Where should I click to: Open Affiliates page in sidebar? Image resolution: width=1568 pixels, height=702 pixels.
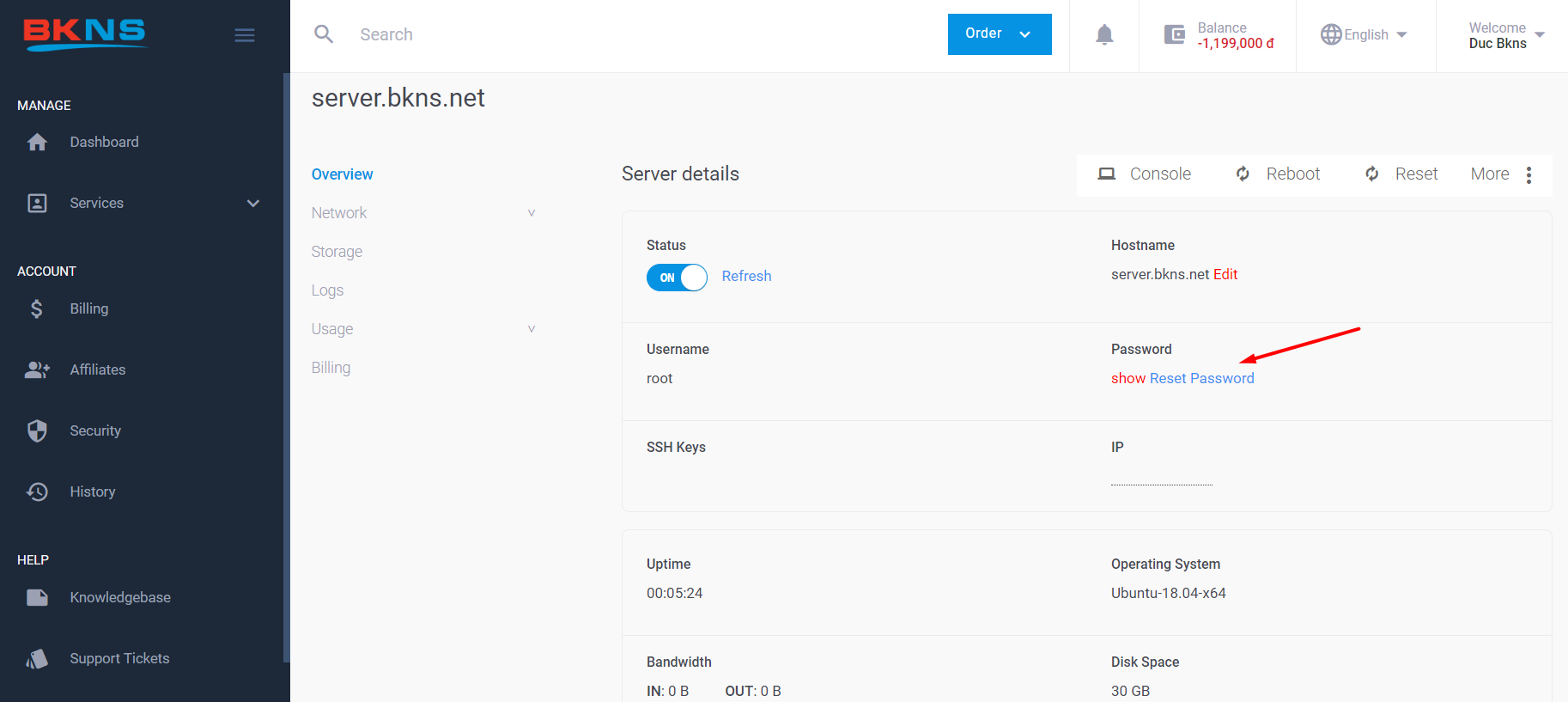point(98,369)
